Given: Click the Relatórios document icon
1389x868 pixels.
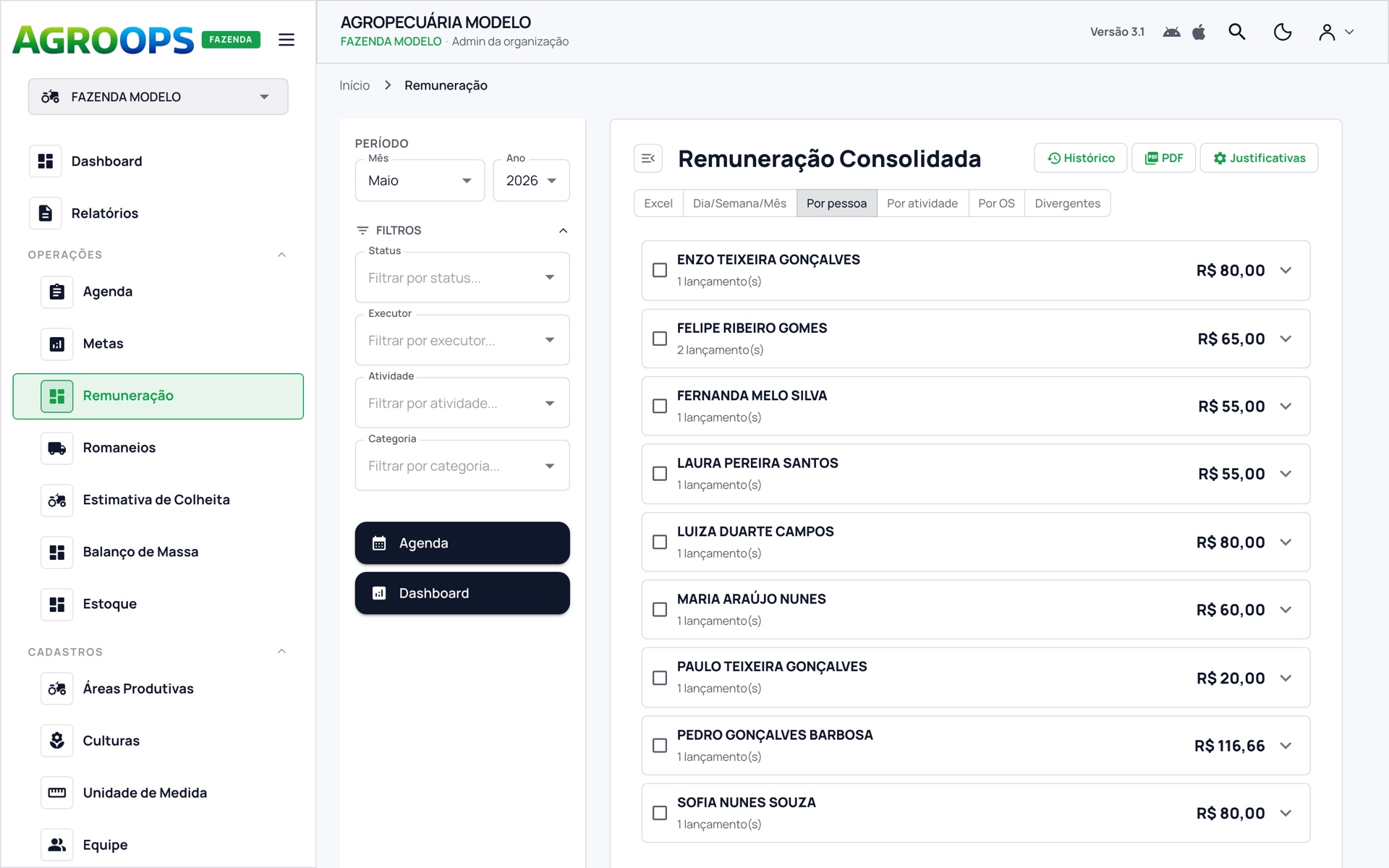Looking at the screenshot, I should [x=46, y=213].
